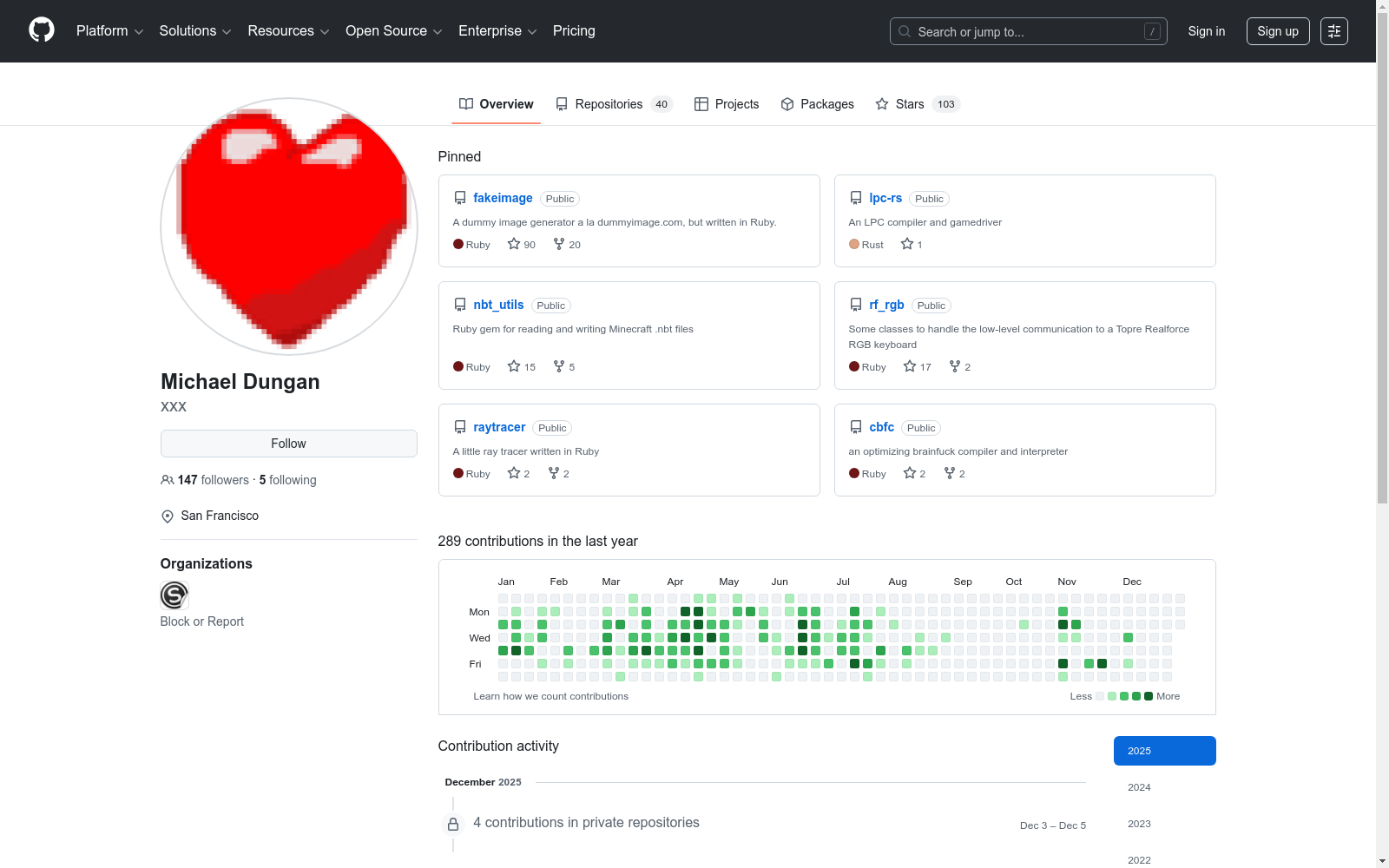Select the 2024 contribution year
The image size is (1389, 868).
click(1165, 787)
